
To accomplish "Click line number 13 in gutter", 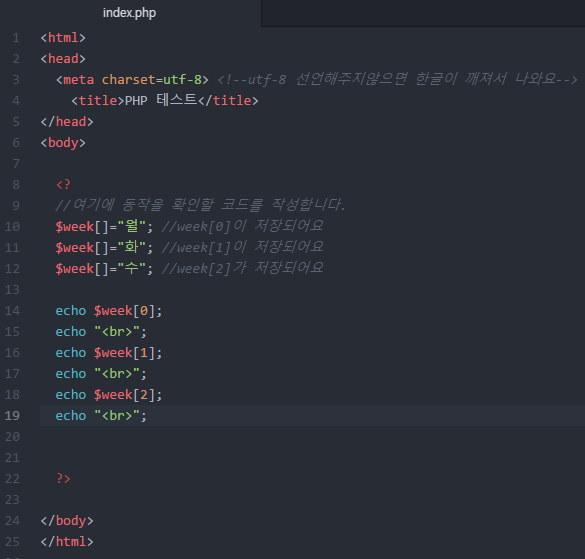I will pyautogui.click(x=12, y=290).
